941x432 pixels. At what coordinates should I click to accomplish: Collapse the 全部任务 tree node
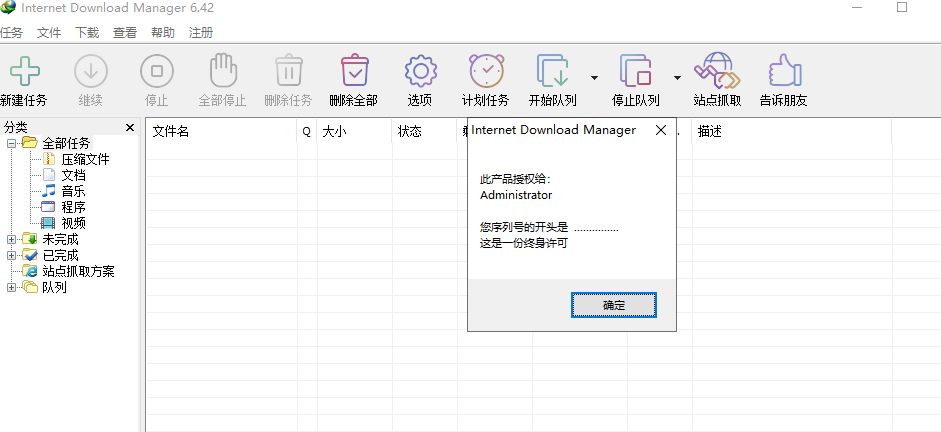coord(11,143)
